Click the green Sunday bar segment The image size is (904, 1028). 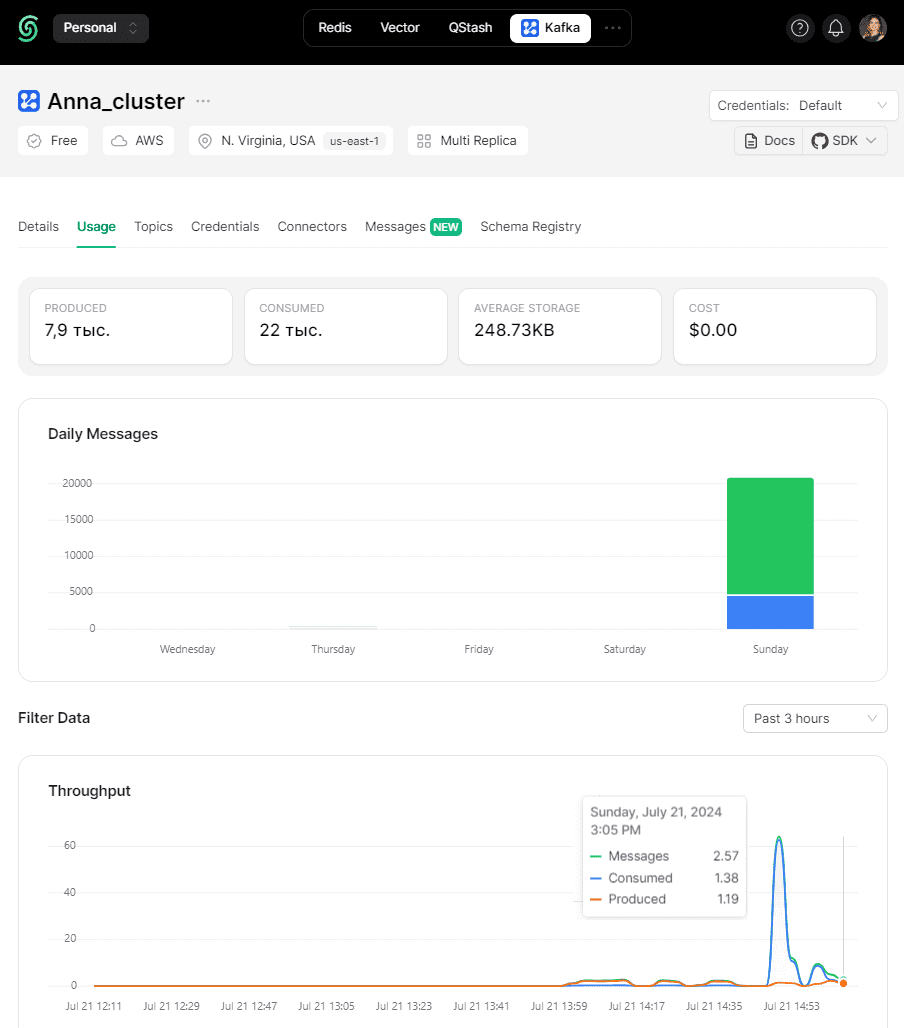point(770,536)
